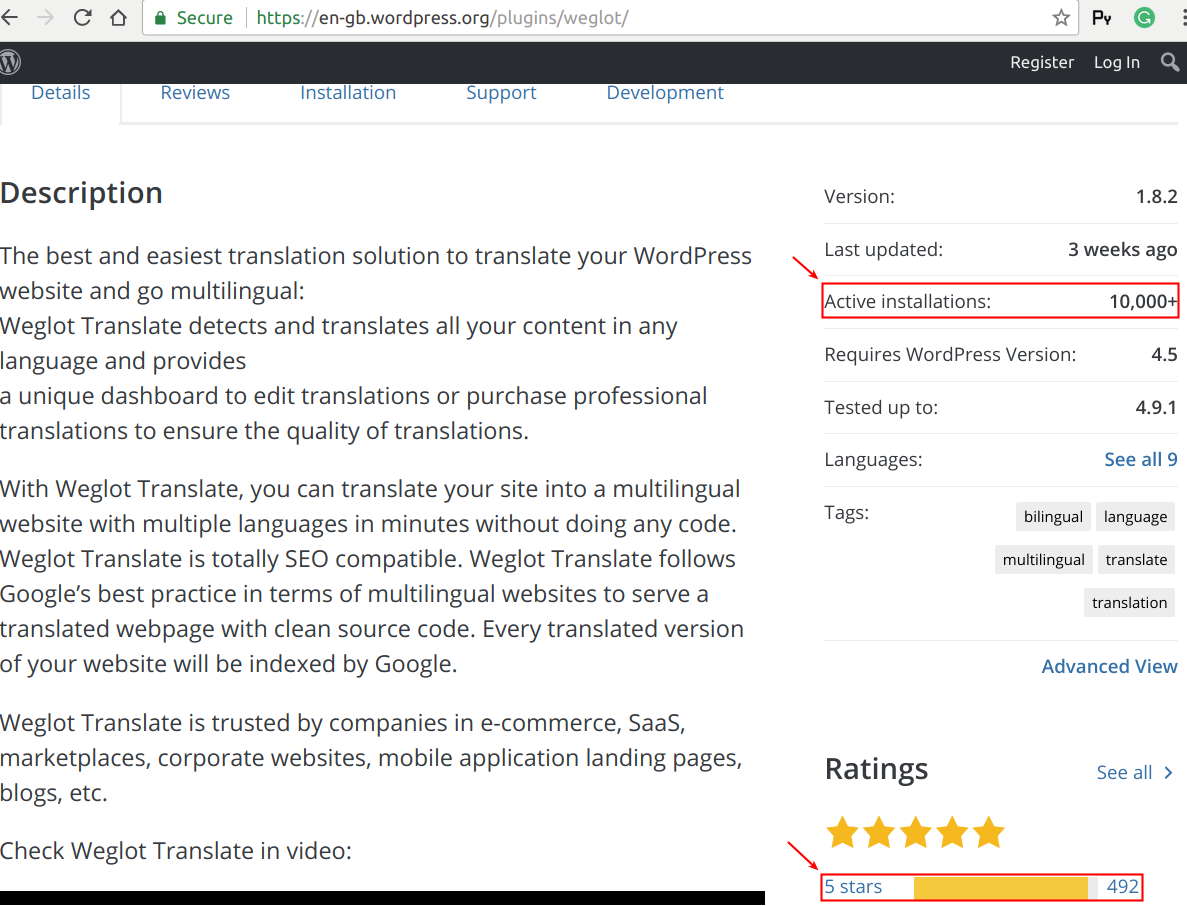Expand ratings via the See all chevron
The width and height of the screenshot is (1187, 906).
coord(1135,772)
